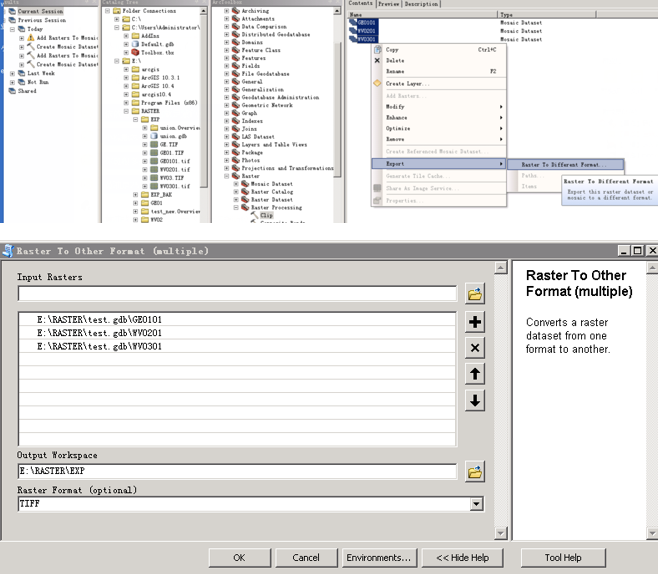Click the Catalog Tree scrollbar up arrow
658x574 pixels.
coord(203,11)
